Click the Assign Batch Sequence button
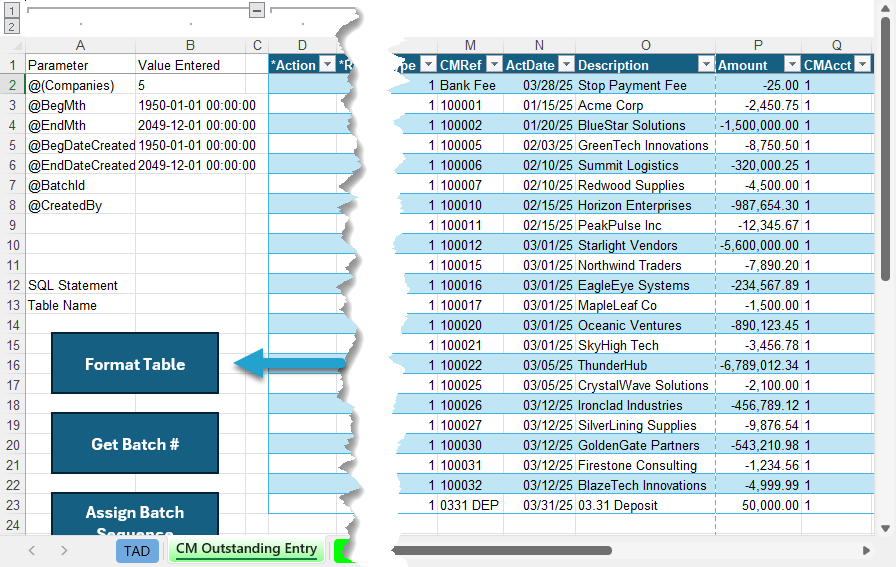896x567 pixels. 135,514
